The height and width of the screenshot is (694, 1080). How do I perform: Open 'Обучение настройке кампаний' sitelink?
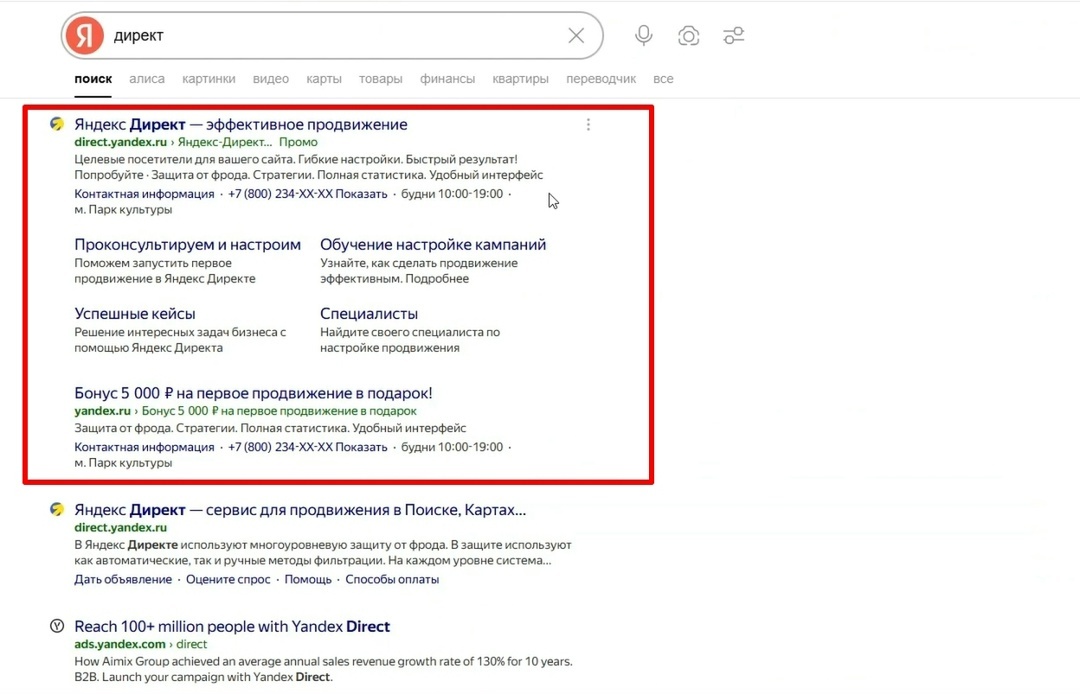tap(433, 244)
